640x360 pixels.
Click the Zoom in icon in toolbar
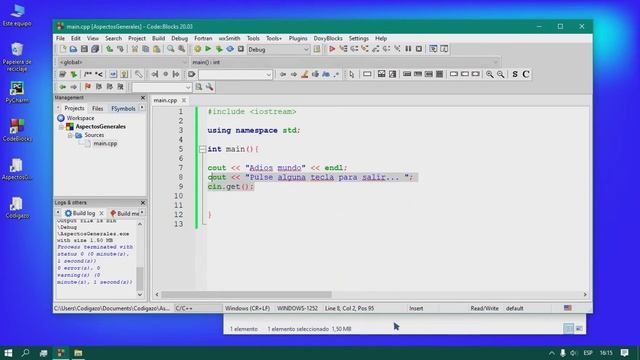point(489,74)
